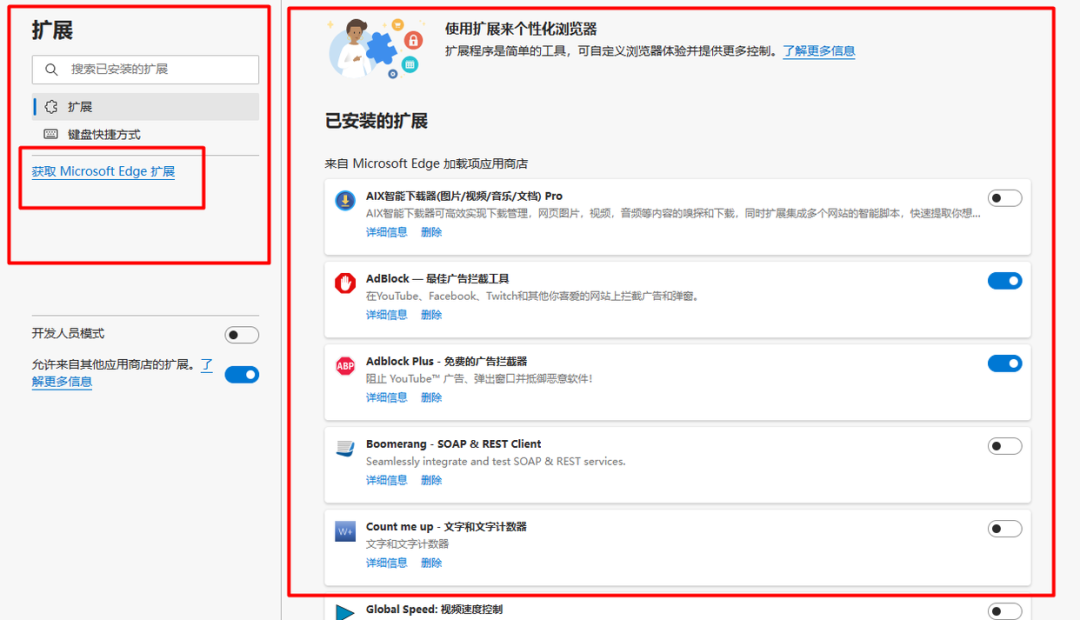Click the 来自 Microsoft Edge 加载项应用商店 label
The image size is (1080, 620).
tap(426, 164)
